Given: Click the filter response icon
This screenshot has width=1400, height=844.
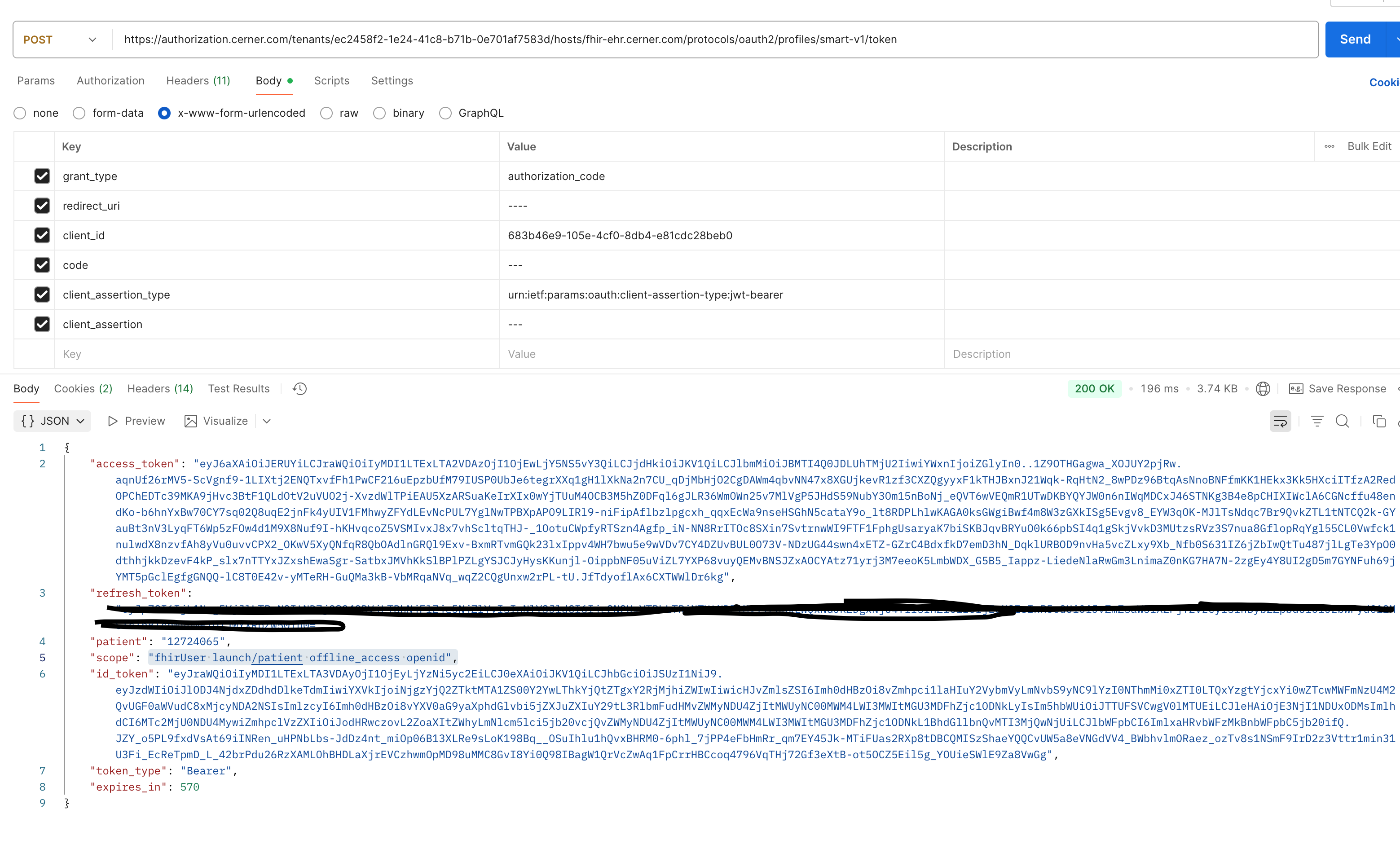Looking at the screenshot, I should tap(1316, 421).
